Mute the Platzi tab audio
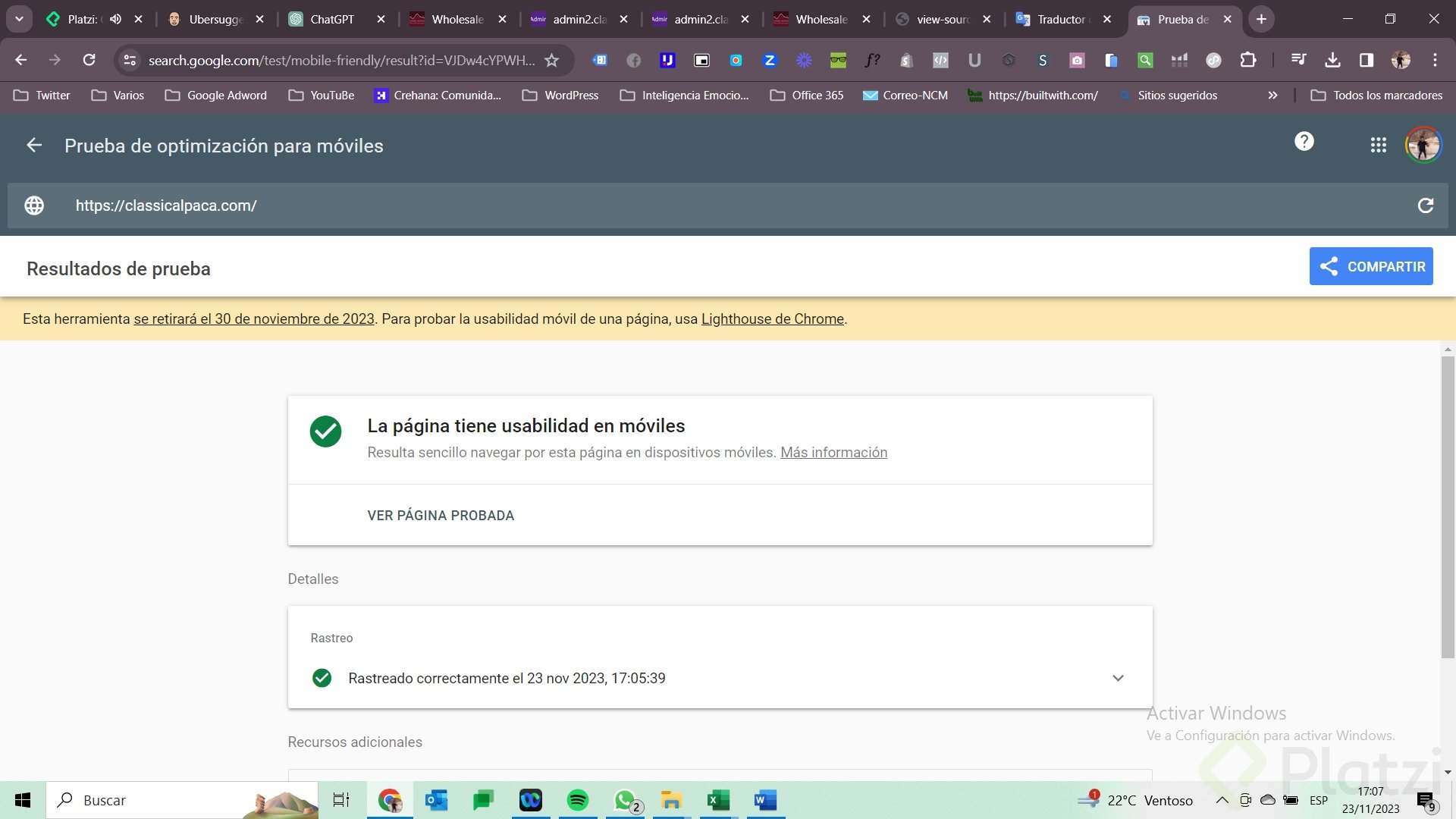The image size is (1456, 819). click(115, 19)
